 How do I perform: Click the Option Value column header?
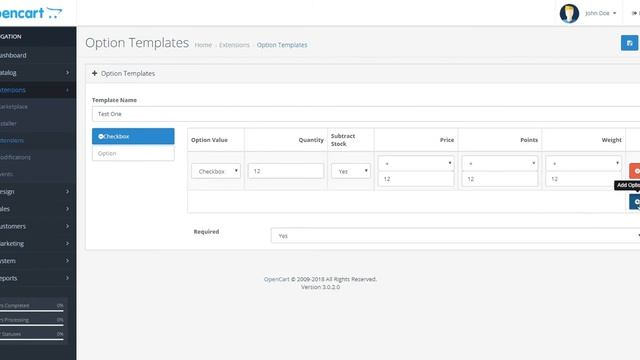(209, 140)
